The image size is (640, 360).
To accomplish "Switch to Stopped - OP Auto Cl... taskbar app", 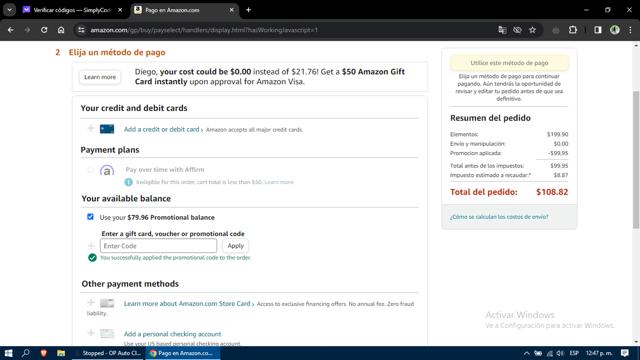I will tap(108, 353).
